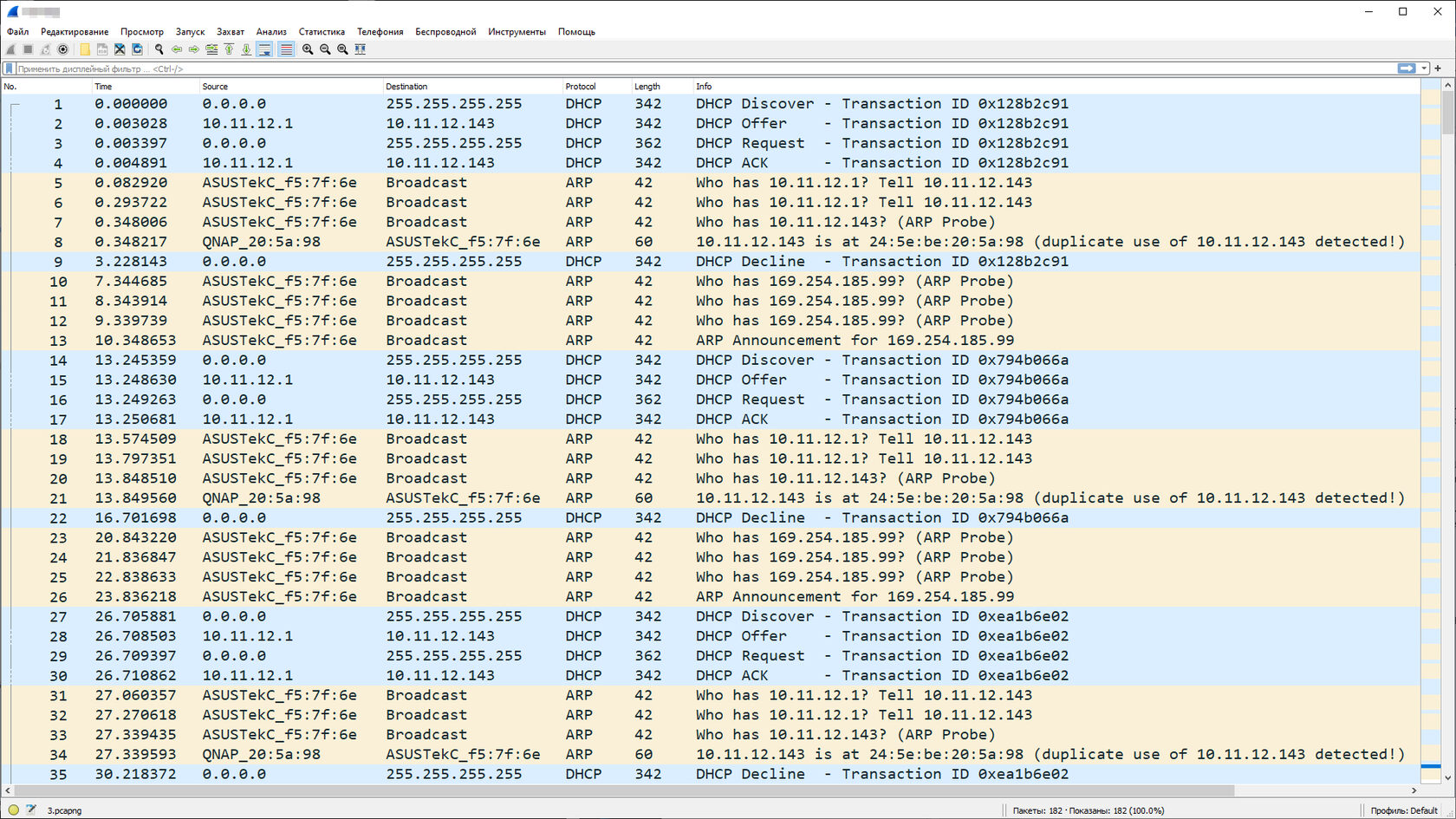
Task: Click the vertical scrollbar down arrow
Action: [x=1448, y=777]
